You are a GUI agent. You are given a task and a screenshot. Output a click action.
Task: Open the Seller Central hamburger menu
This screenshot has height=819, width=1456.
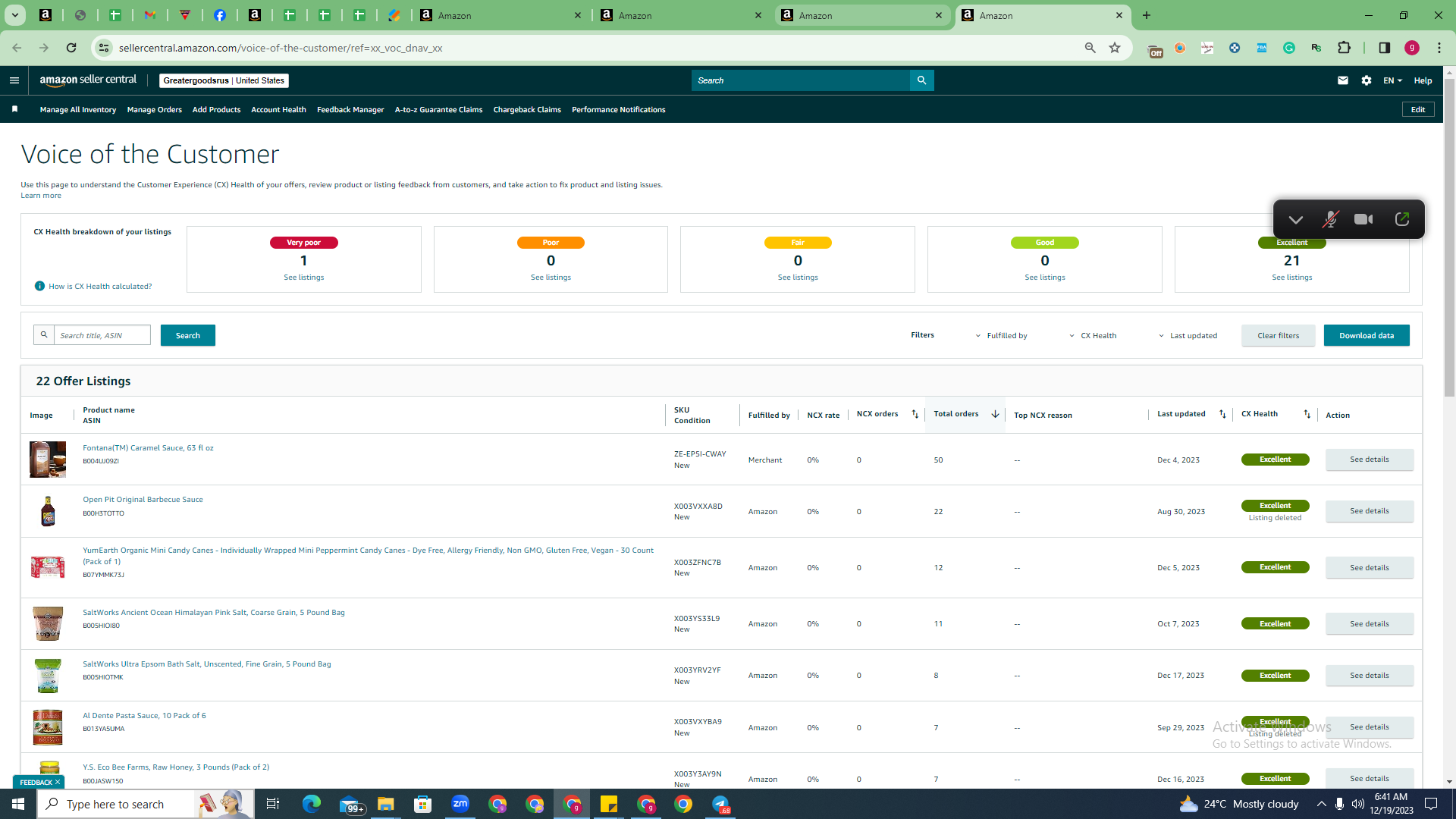[14, 80]
